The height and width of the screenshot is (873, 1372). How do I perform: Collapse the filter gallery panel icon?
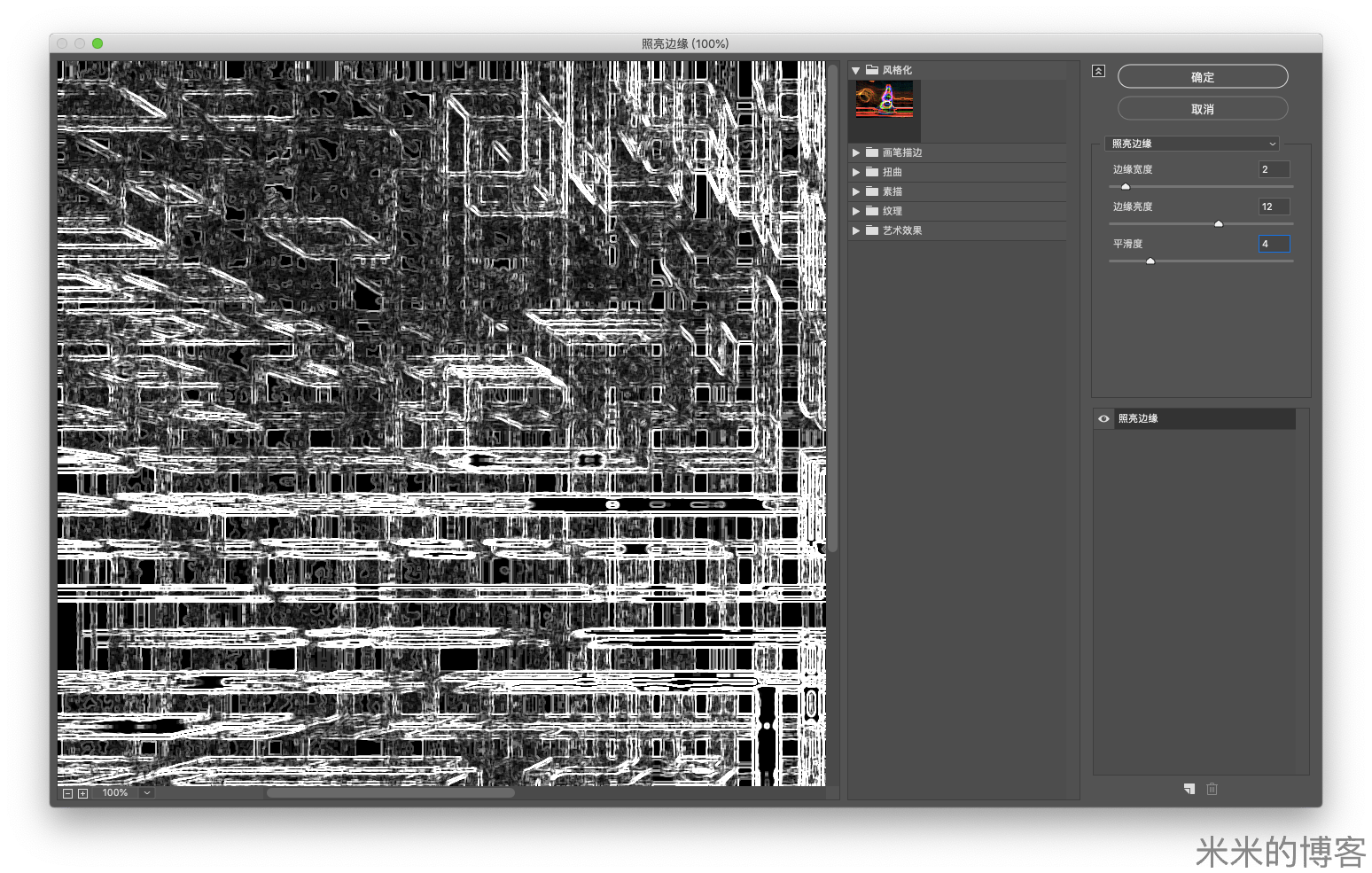coord(1098,71)
